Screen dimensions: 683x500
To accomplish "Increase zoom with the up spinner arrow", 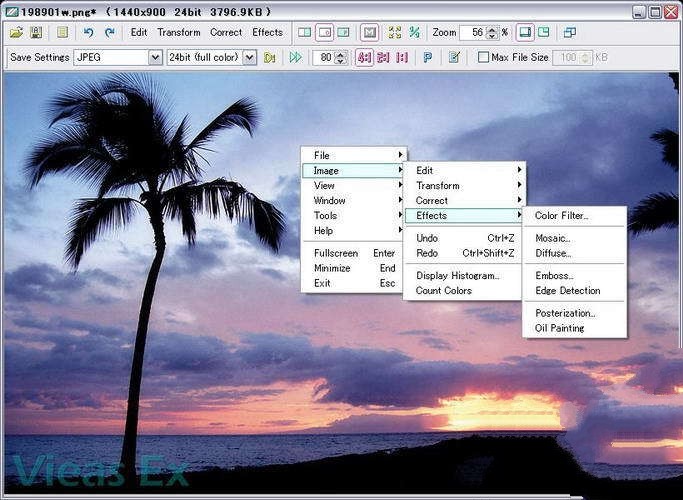I will (x=492, y=29).
